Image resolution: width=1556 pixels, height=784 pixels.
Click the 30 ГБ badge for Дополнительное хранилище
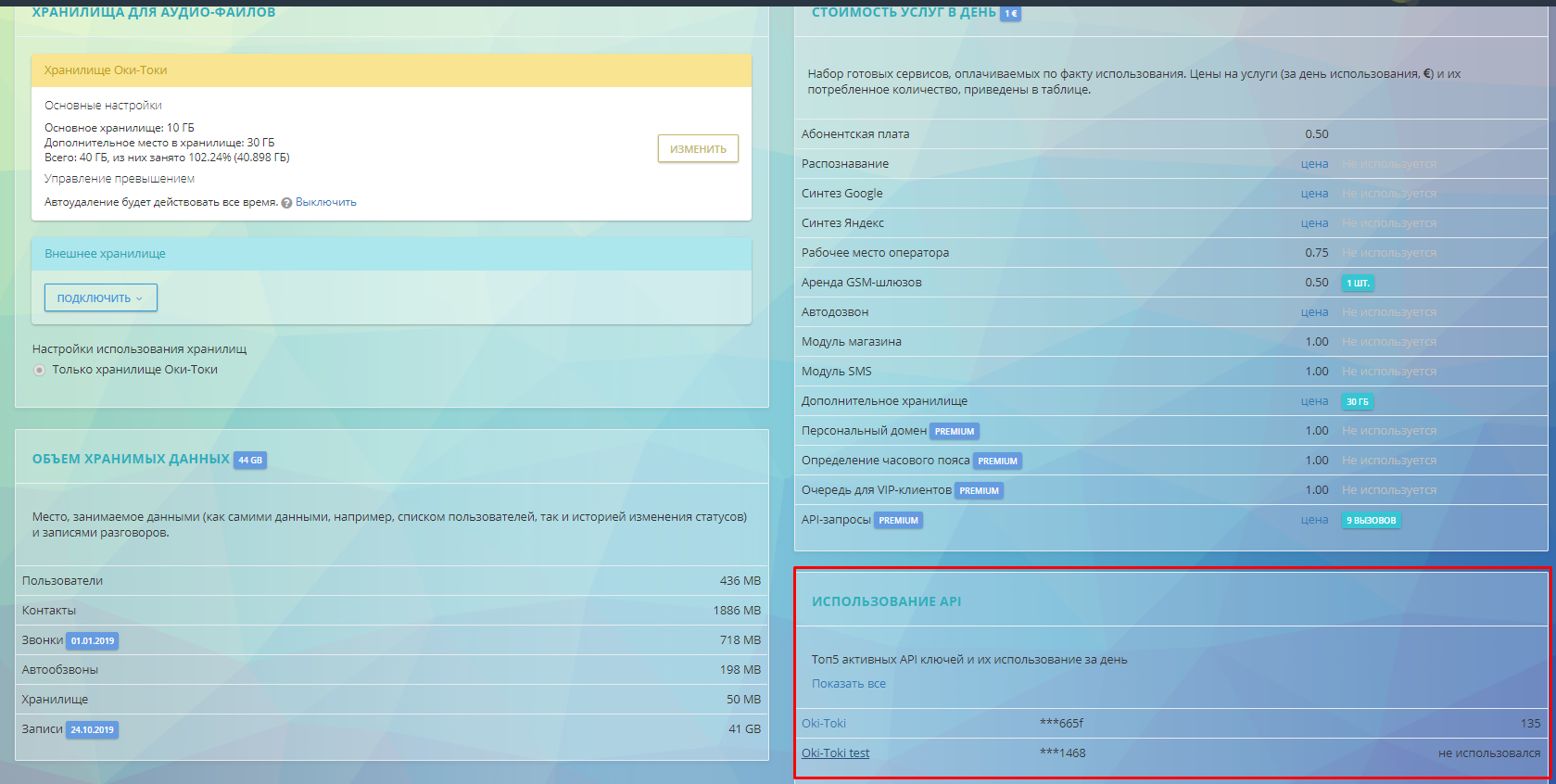click(1357, 401)
